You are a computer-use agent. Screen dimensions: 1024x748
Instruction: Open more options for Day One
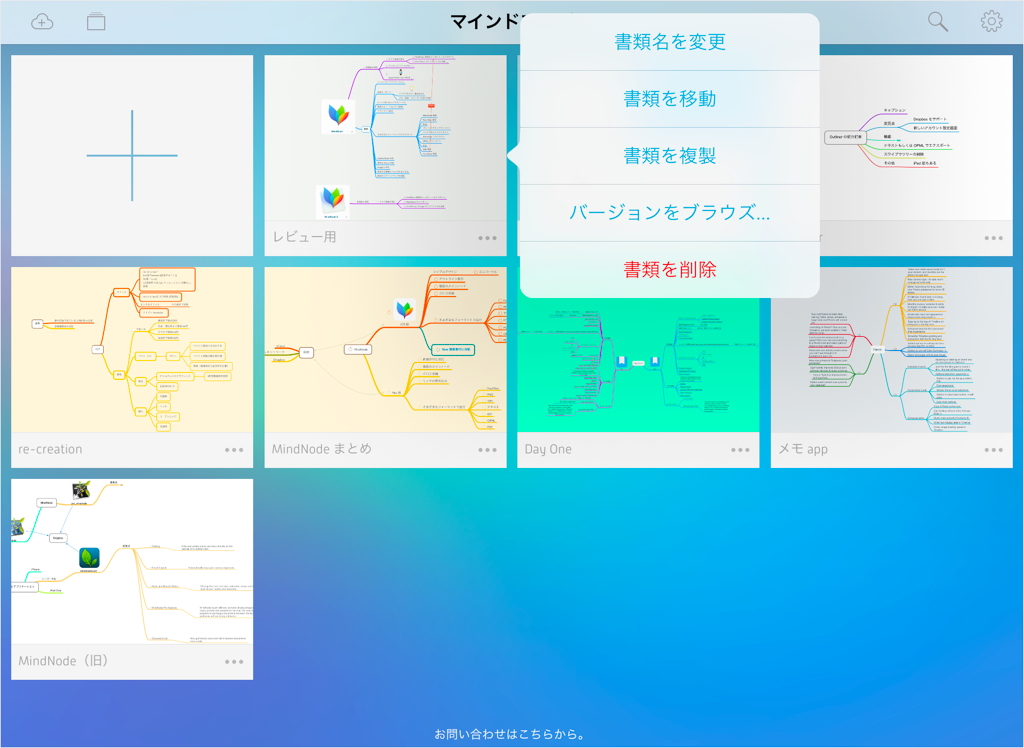pyautogui.click(x=740, y=449)
